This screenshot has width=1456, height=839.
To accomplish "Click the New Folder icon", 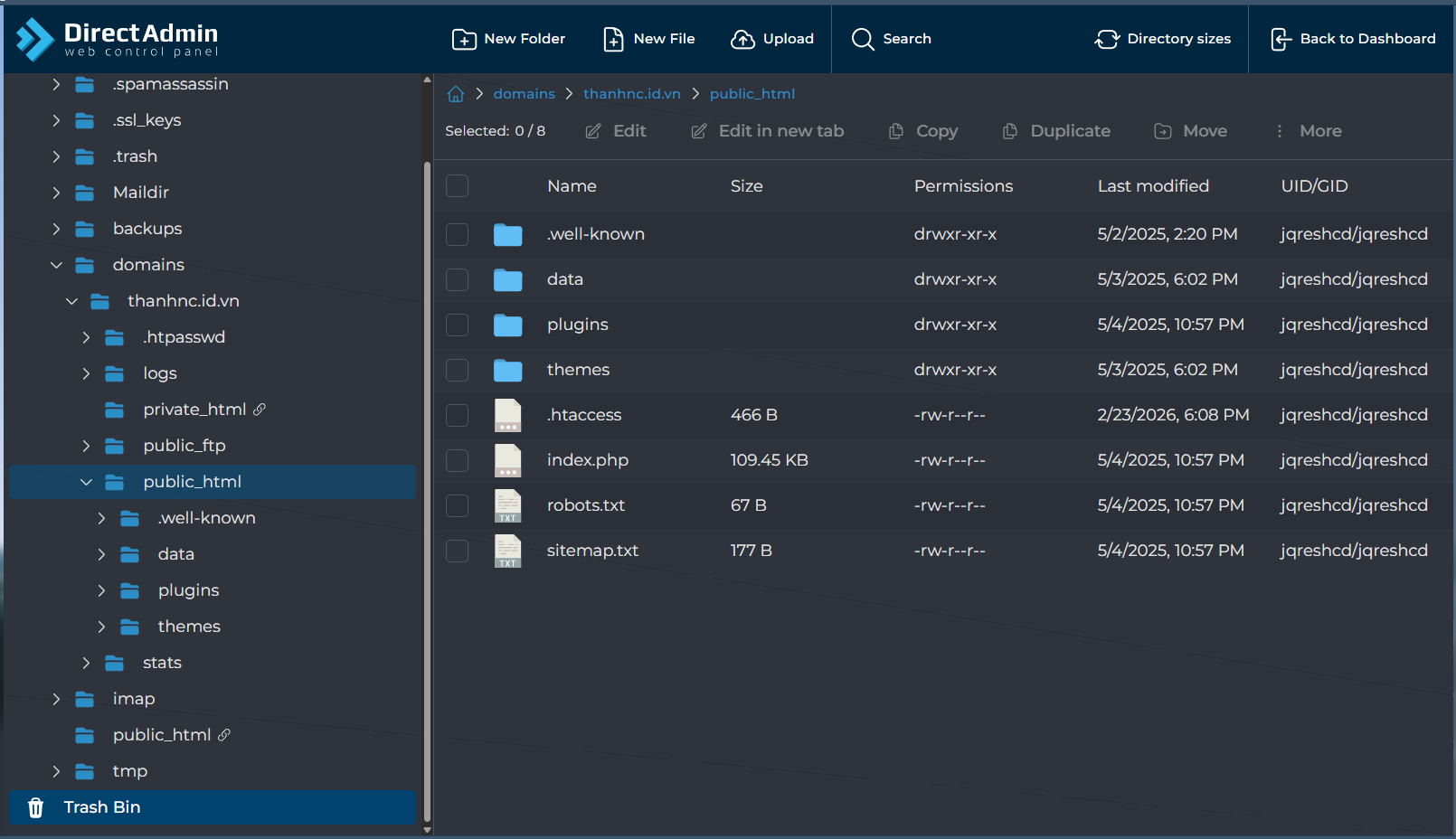I will click(464, 39).
